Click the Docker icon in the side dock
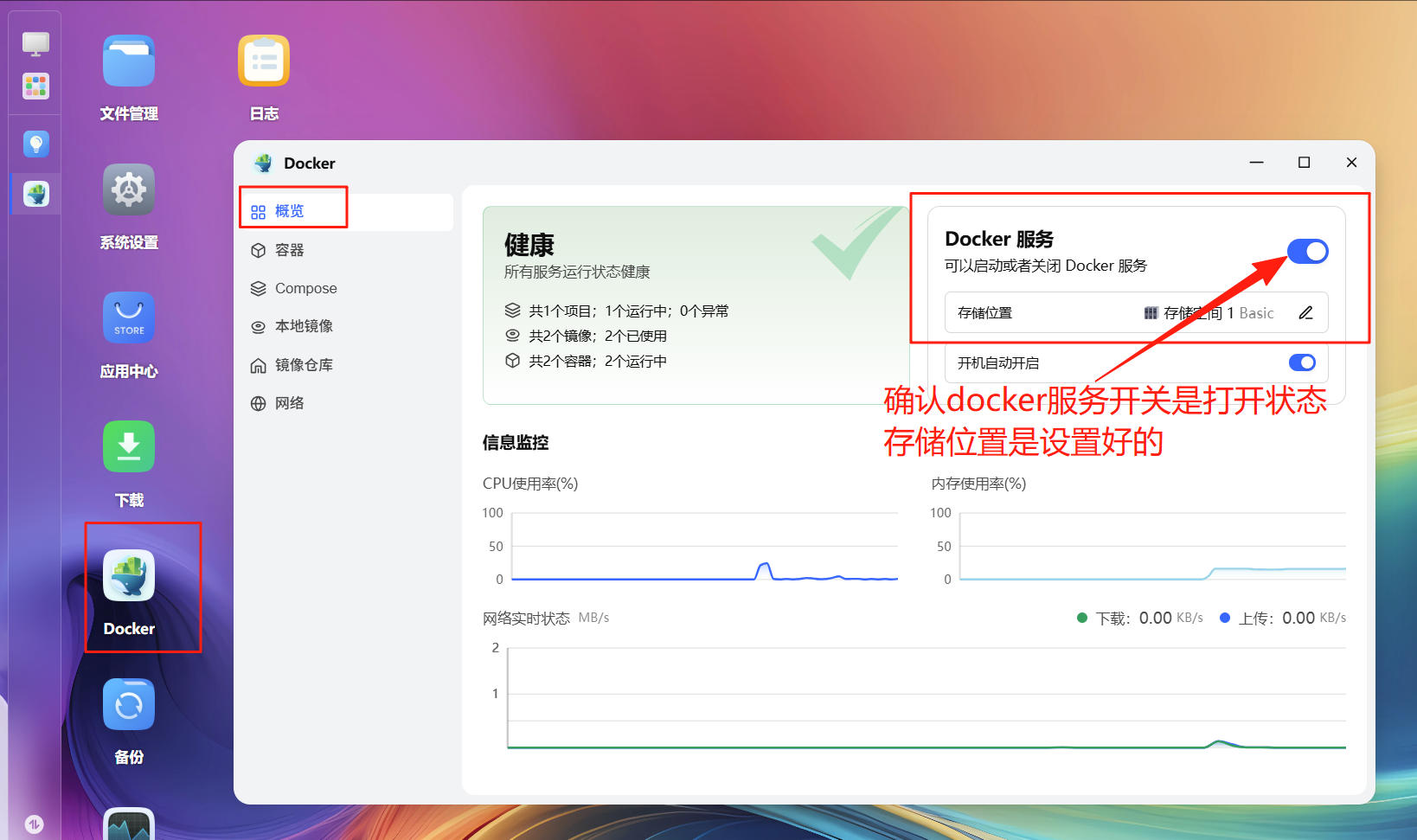The height and width of the screenshot is (840, 1417). point(35,194)
